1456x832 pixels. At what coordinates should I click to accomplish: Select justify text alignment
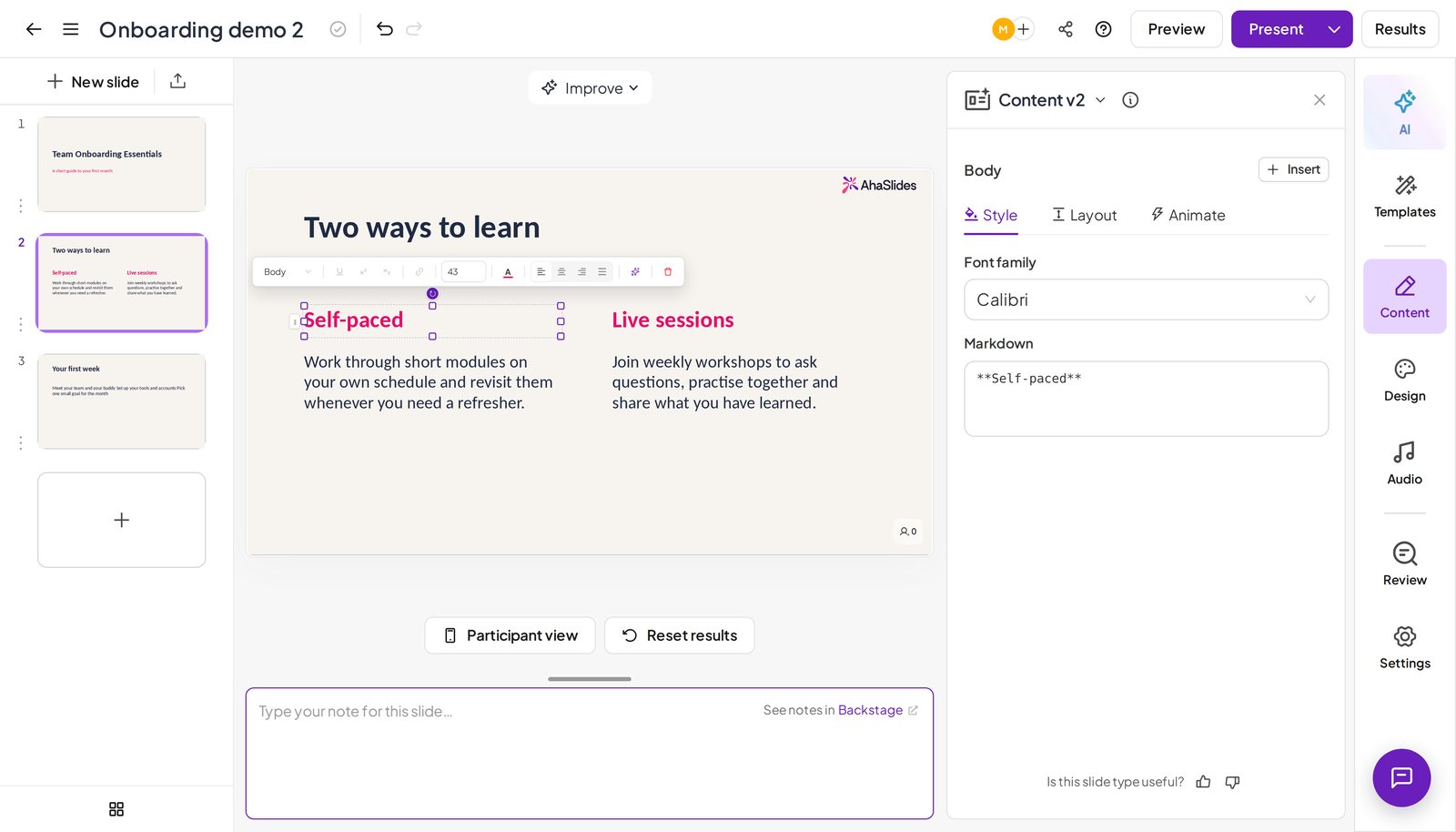tap(602, 271)
